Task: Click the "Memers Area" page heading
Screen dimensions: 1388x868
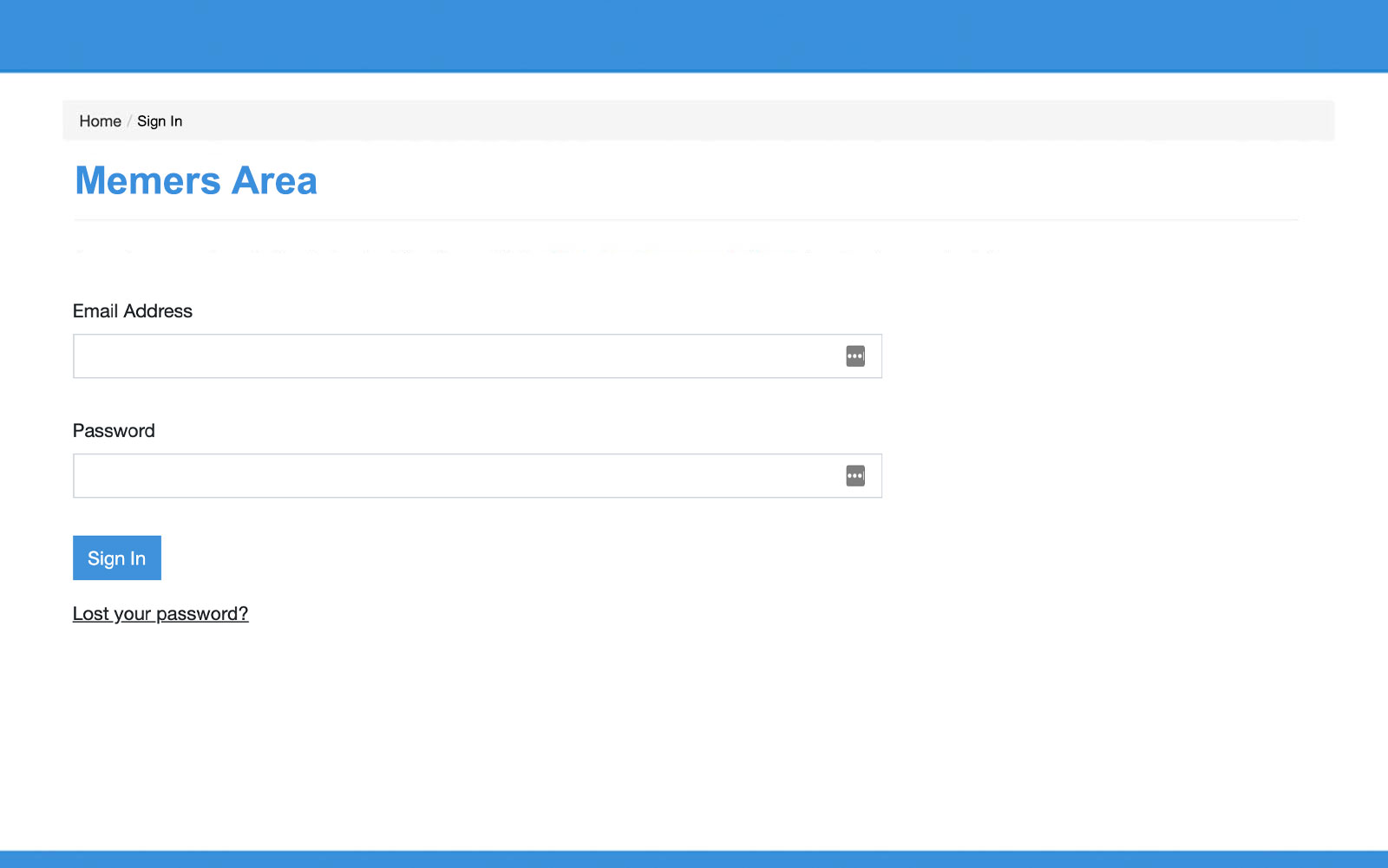Action: (x=195, y=179)
